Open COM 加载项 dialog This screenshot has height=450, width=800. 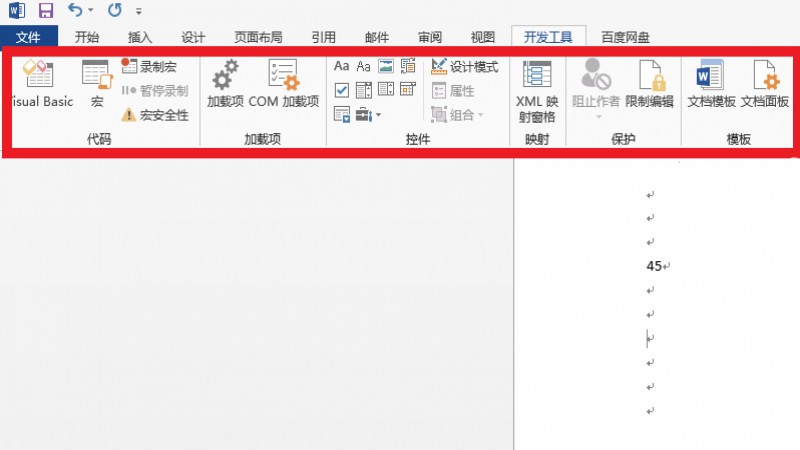[x=284, y=84]
